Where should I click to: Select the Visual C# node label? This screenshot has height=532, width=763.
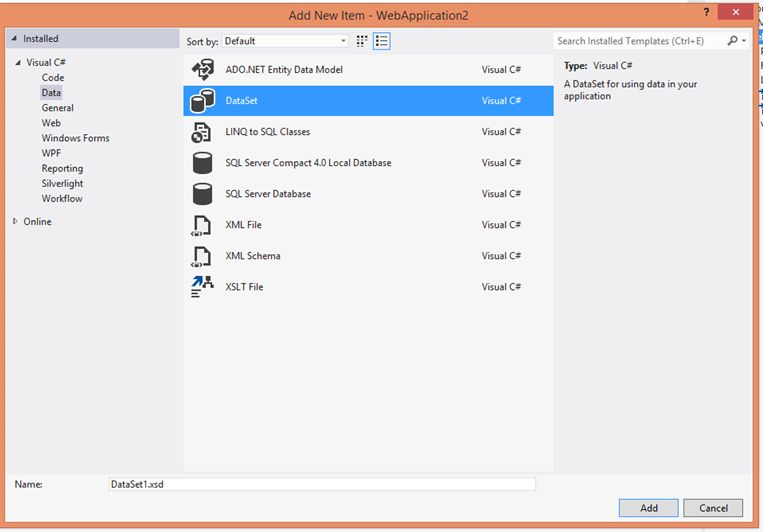46,62
